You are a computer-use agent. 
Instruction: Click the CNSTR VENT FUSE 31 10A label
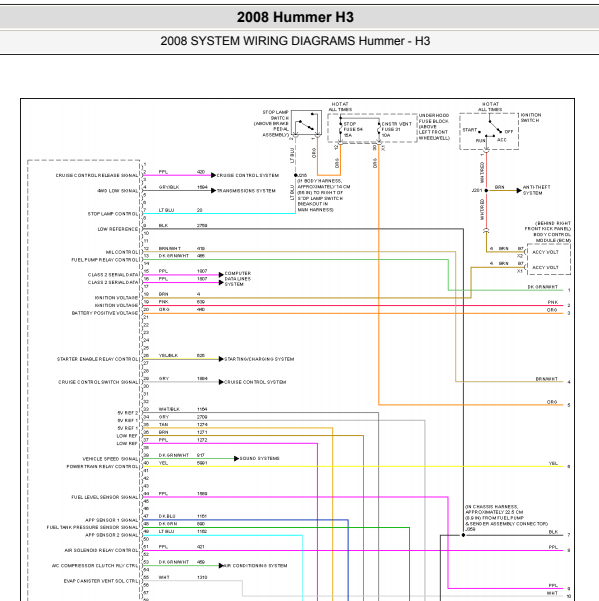pyautogui.click(x=396, y=130)
